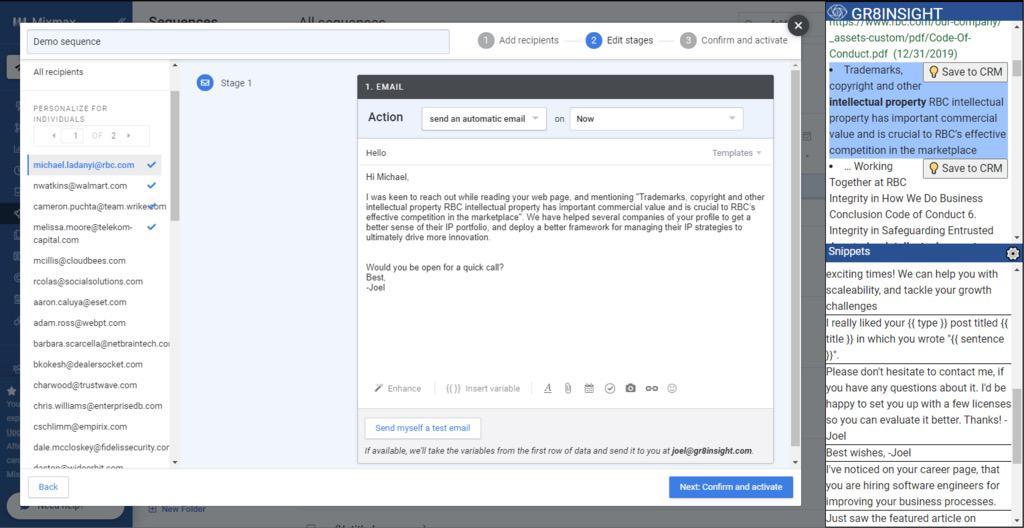This screenshot has height=528, width=1024.
Task: Open the 'Now' send time dropdown
Action: pos(656,119)
